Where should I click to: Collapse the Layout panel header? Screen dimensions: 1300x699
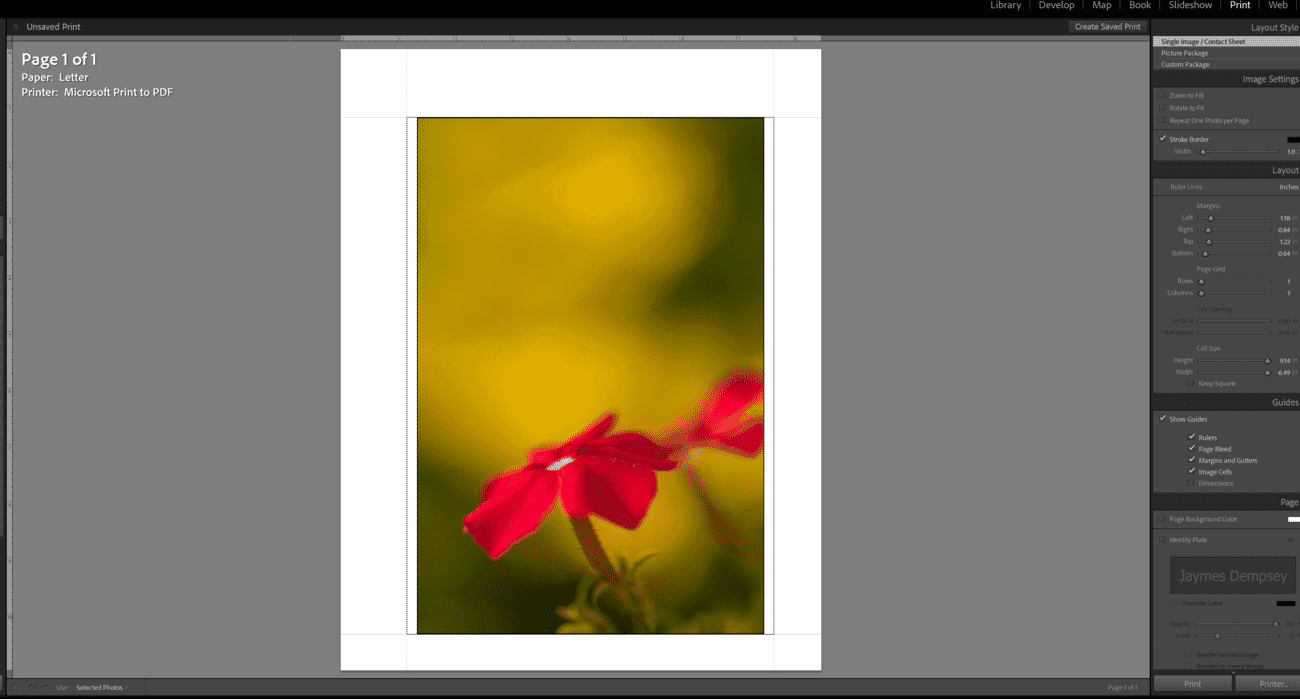[1285, 169]
